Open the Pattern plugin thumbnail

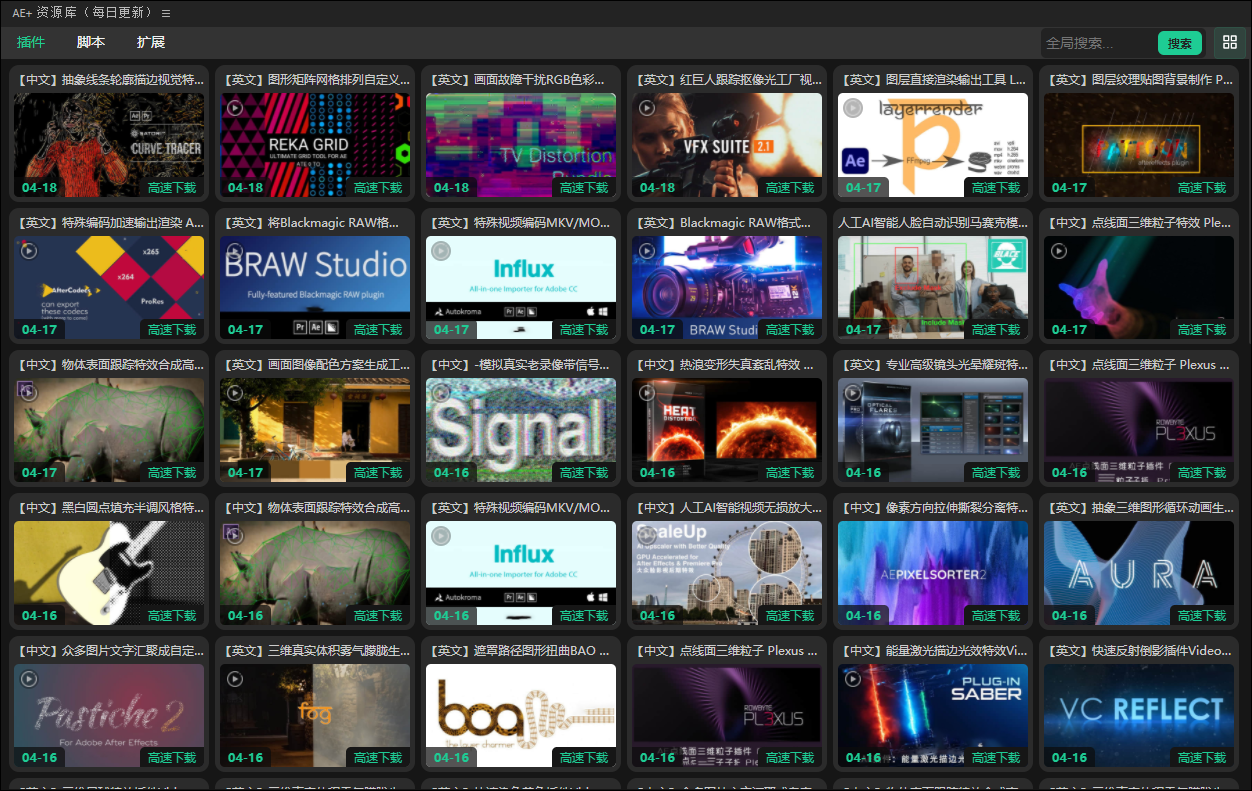pos(1139,145)
